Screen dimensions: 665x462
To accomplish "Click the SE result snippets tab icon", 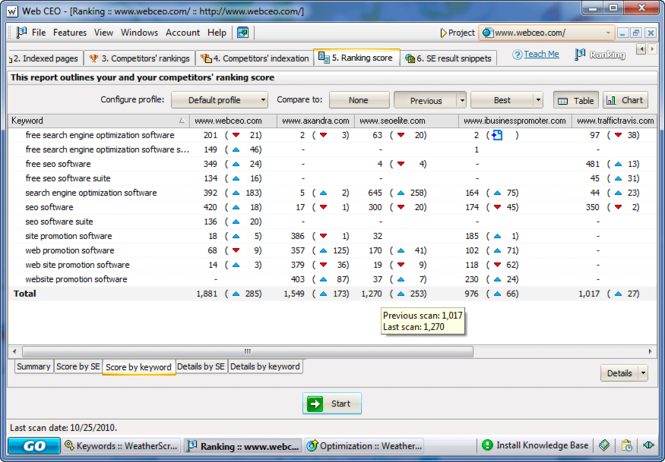I will pos(410,59).
